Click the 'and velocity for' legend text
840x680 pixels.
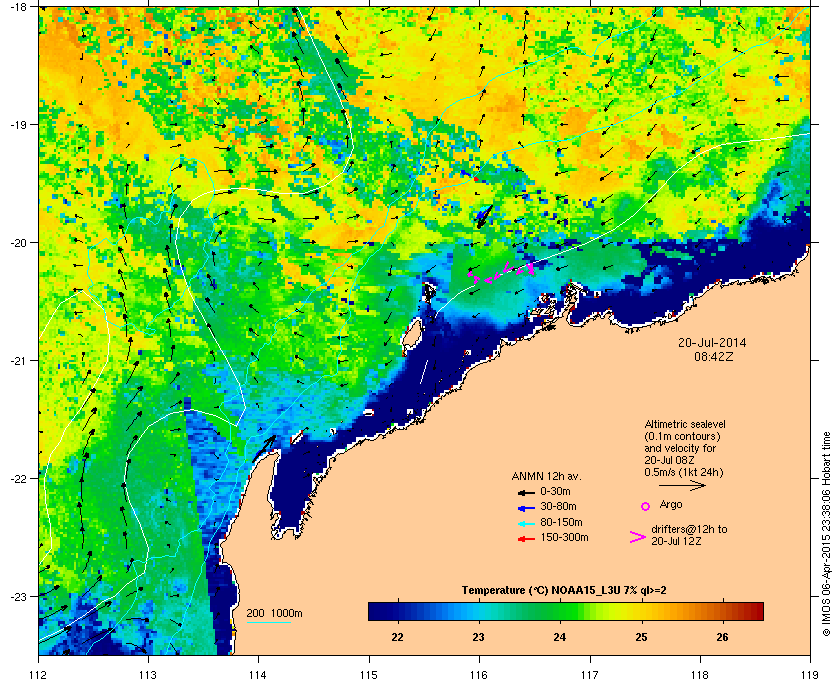[679, 448]
